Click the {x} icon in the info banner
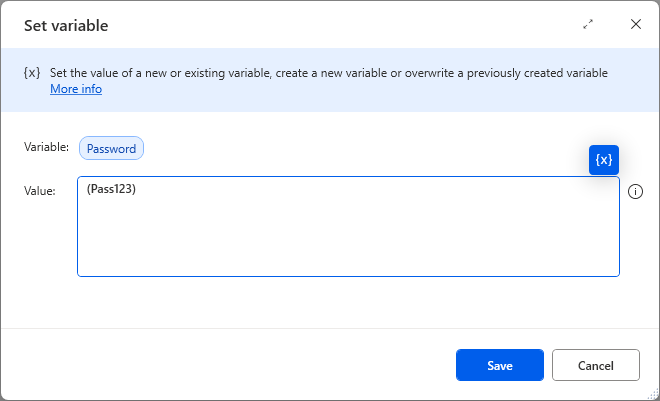 tap(32, 73)
